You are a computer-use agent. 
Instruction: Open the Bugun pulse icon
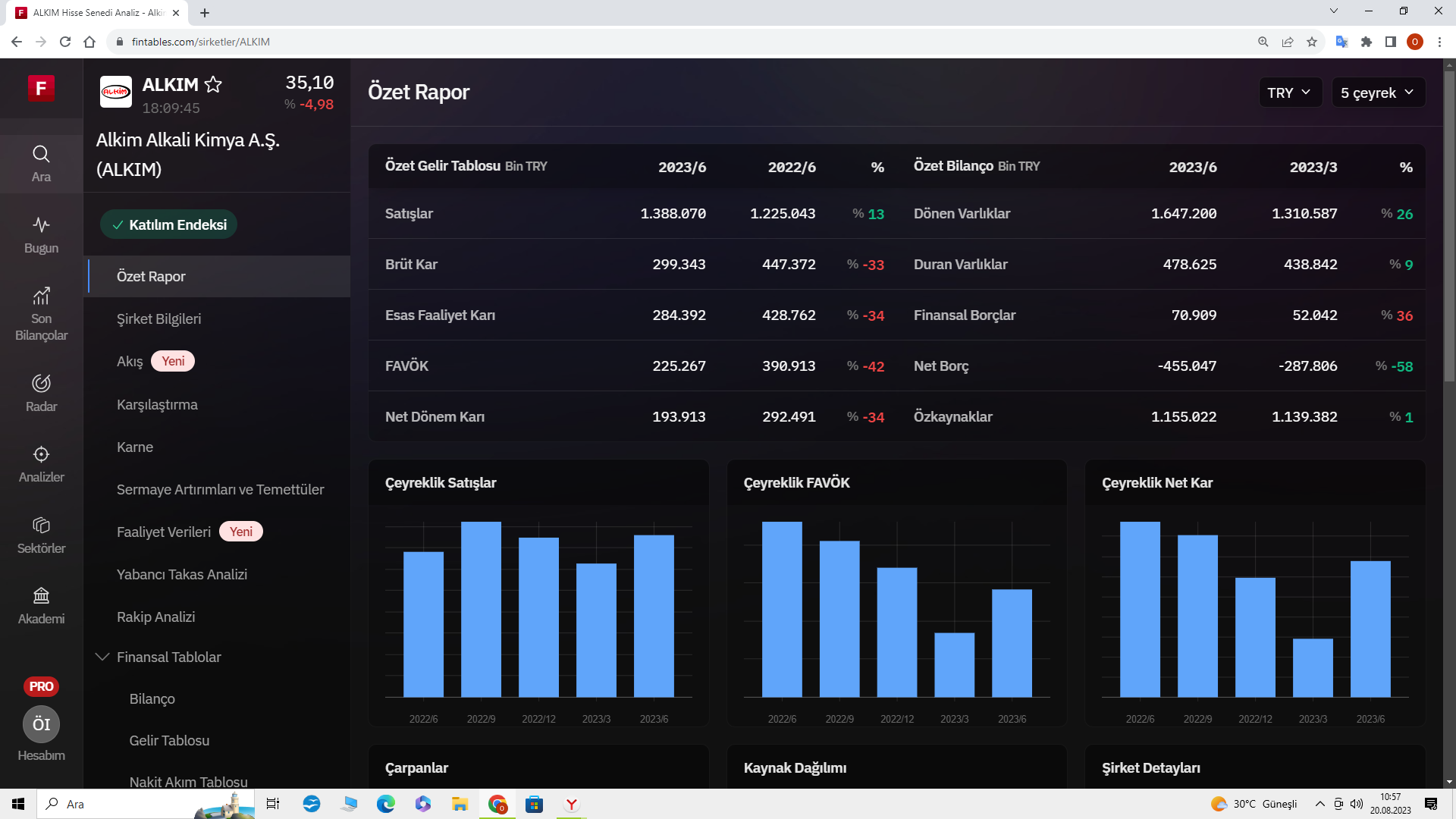tap(41, 225)
